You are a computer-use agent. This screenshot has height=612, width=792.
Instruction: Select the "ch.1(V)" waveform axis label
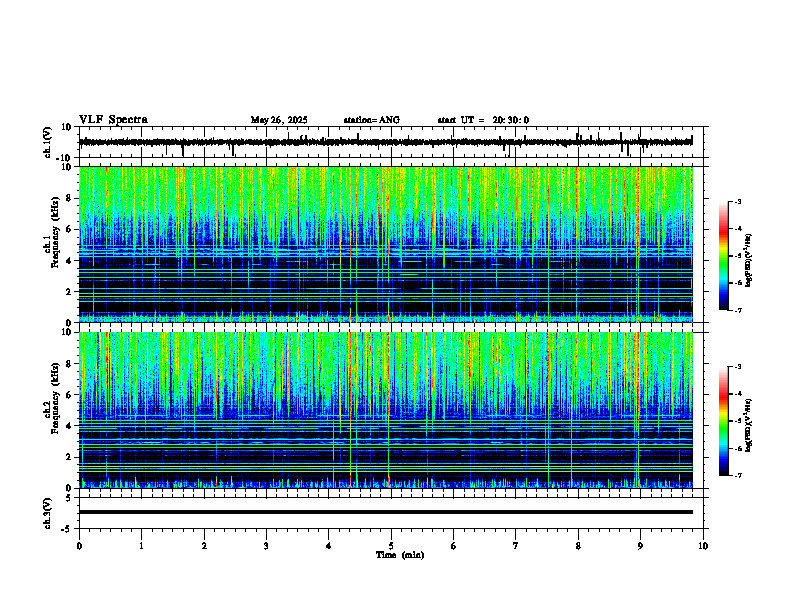[x=47, y=142]
